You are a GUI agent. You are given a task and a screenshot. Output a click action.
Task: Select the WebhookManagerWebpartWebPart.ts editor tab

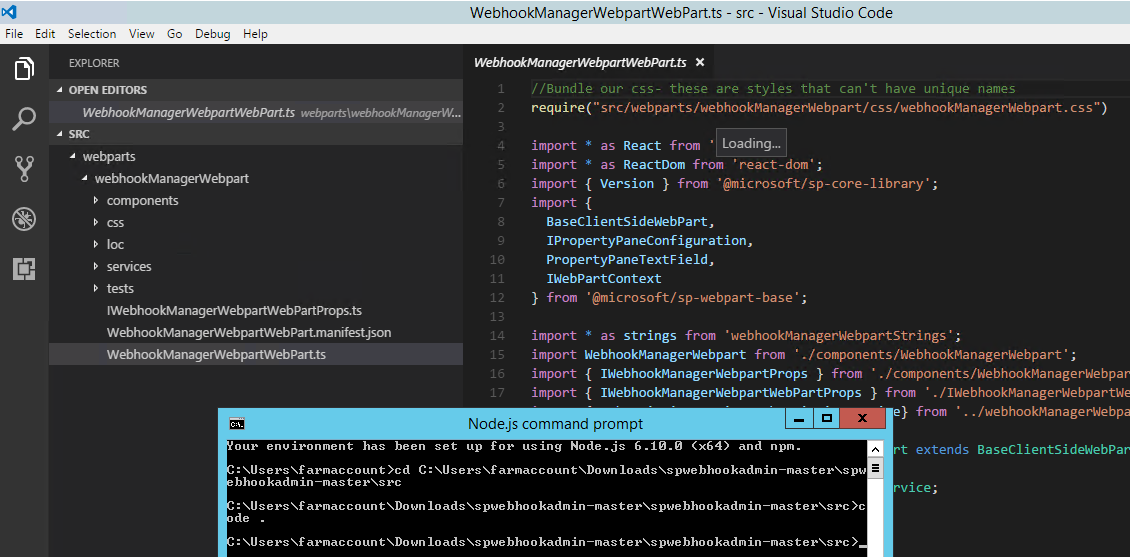[x=580, y=63]
